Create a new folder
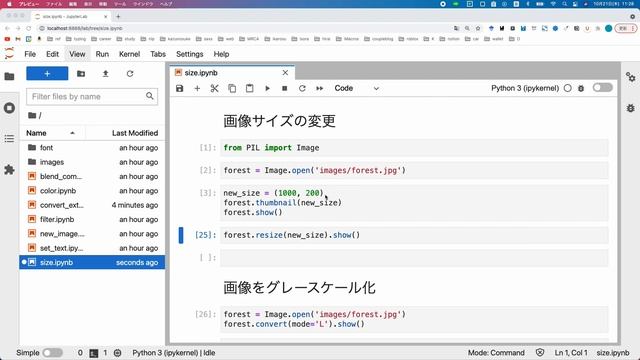 (x=81, y=74)
